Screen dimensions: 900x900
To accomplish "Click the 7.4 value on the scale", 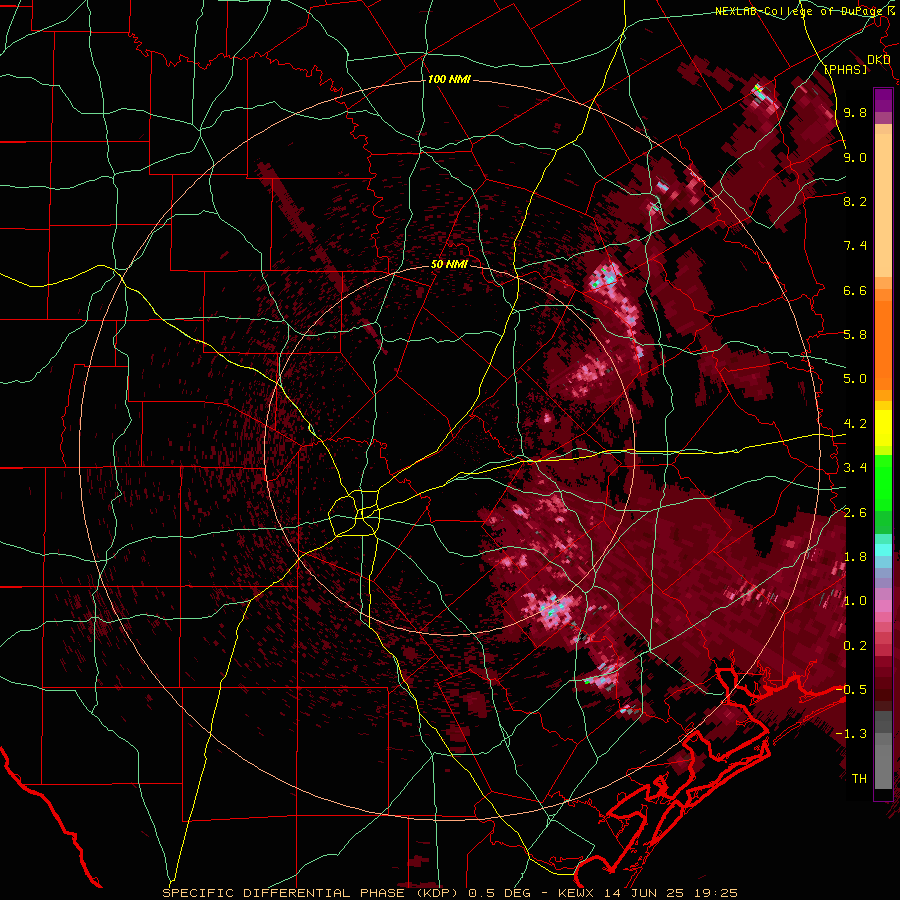I will coord(855,246).
